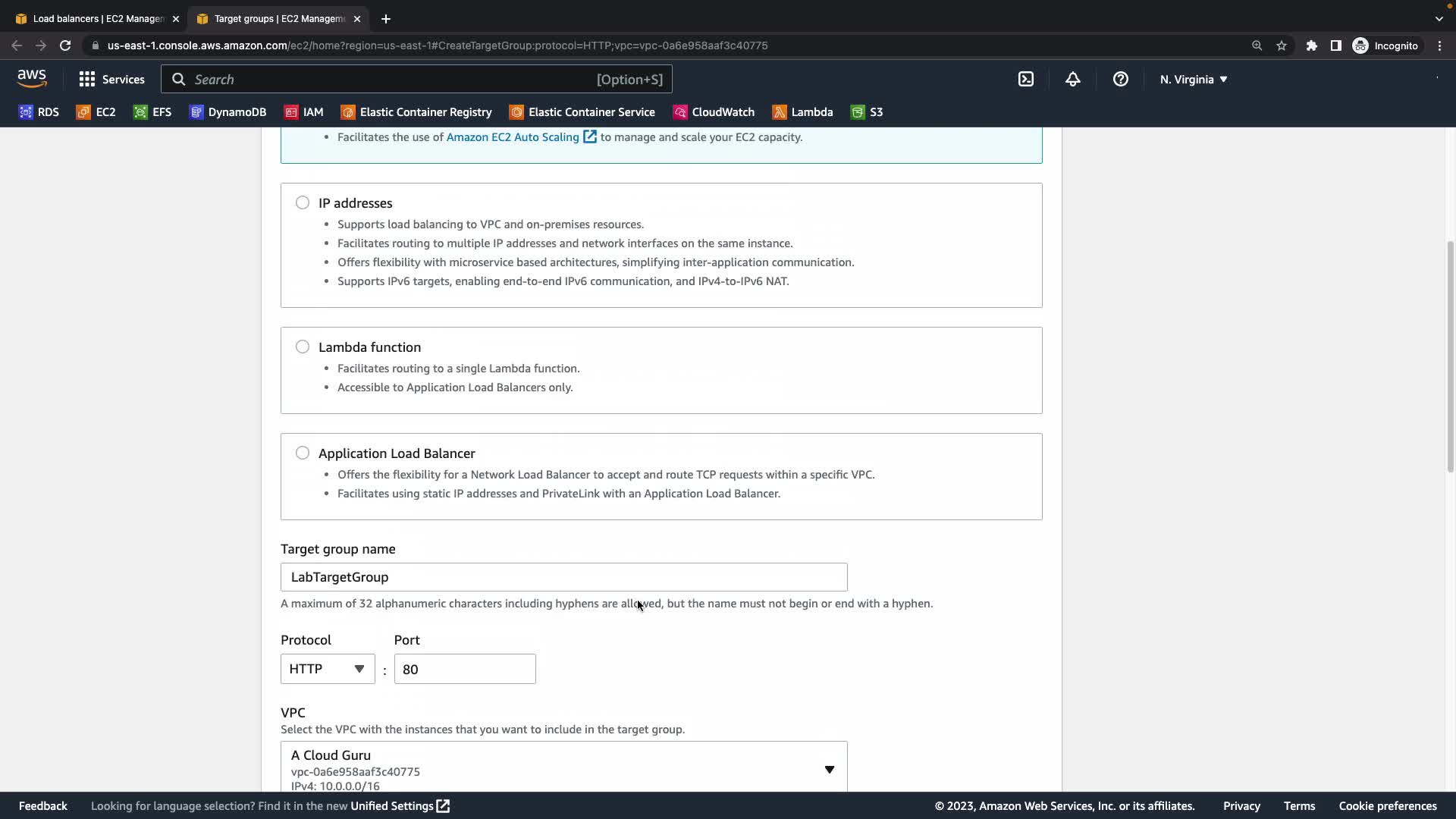Open the notifications bell icon

click(1072, 79)
